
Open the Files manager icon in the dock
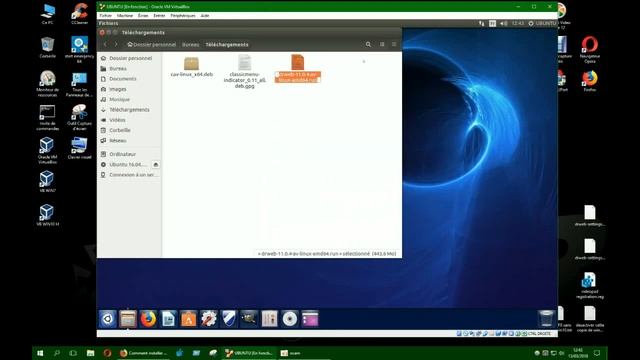(x=128, y=319)
